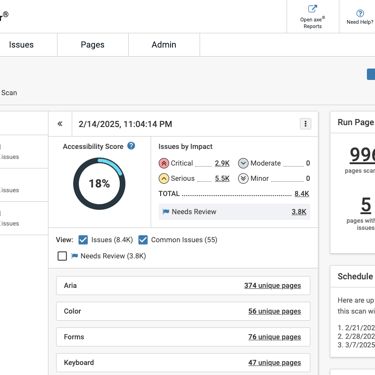Click the Issues by Impact heading

(x=185, y=147)
